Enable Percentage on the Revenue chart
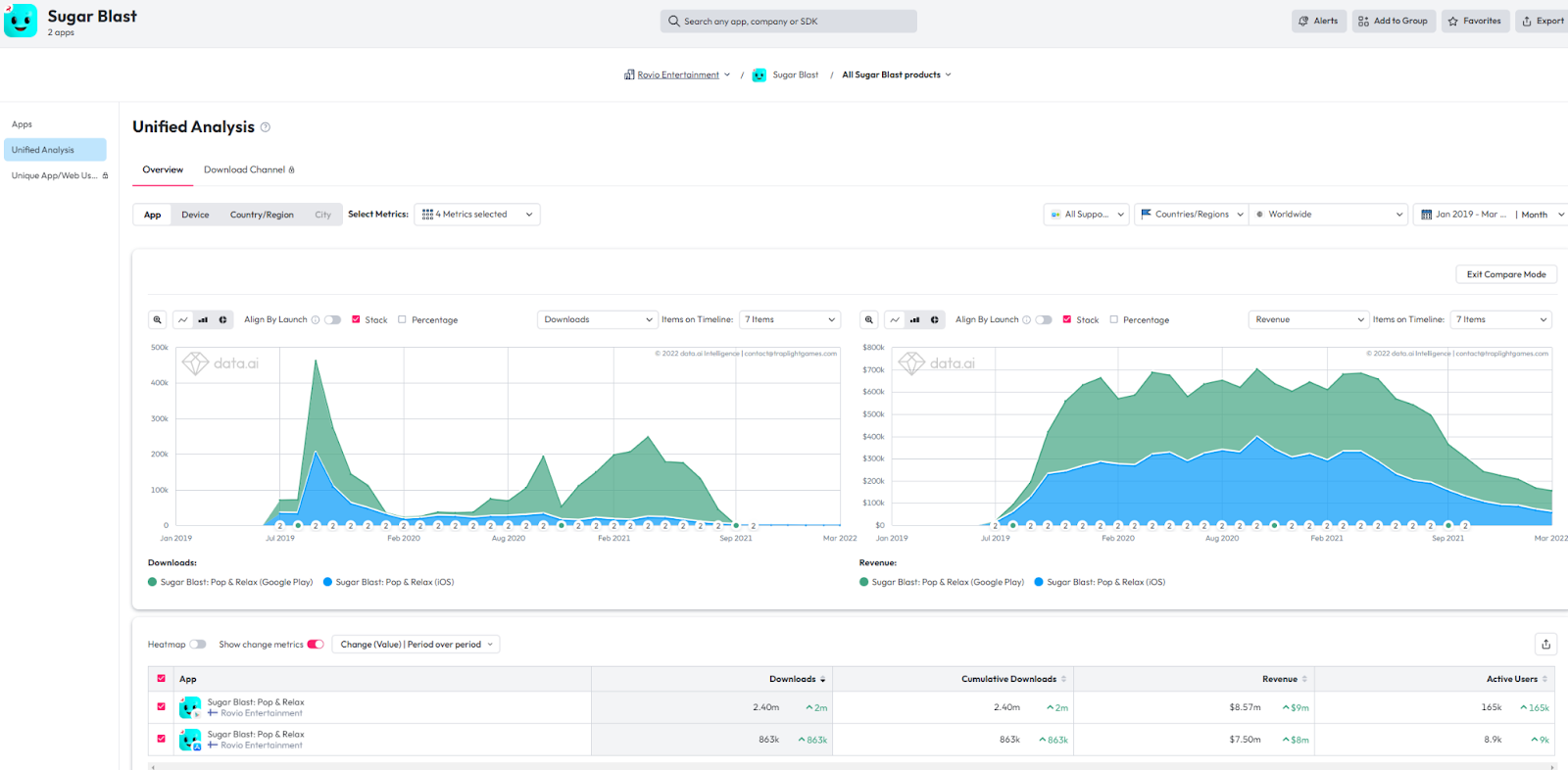 [1114, 319]
